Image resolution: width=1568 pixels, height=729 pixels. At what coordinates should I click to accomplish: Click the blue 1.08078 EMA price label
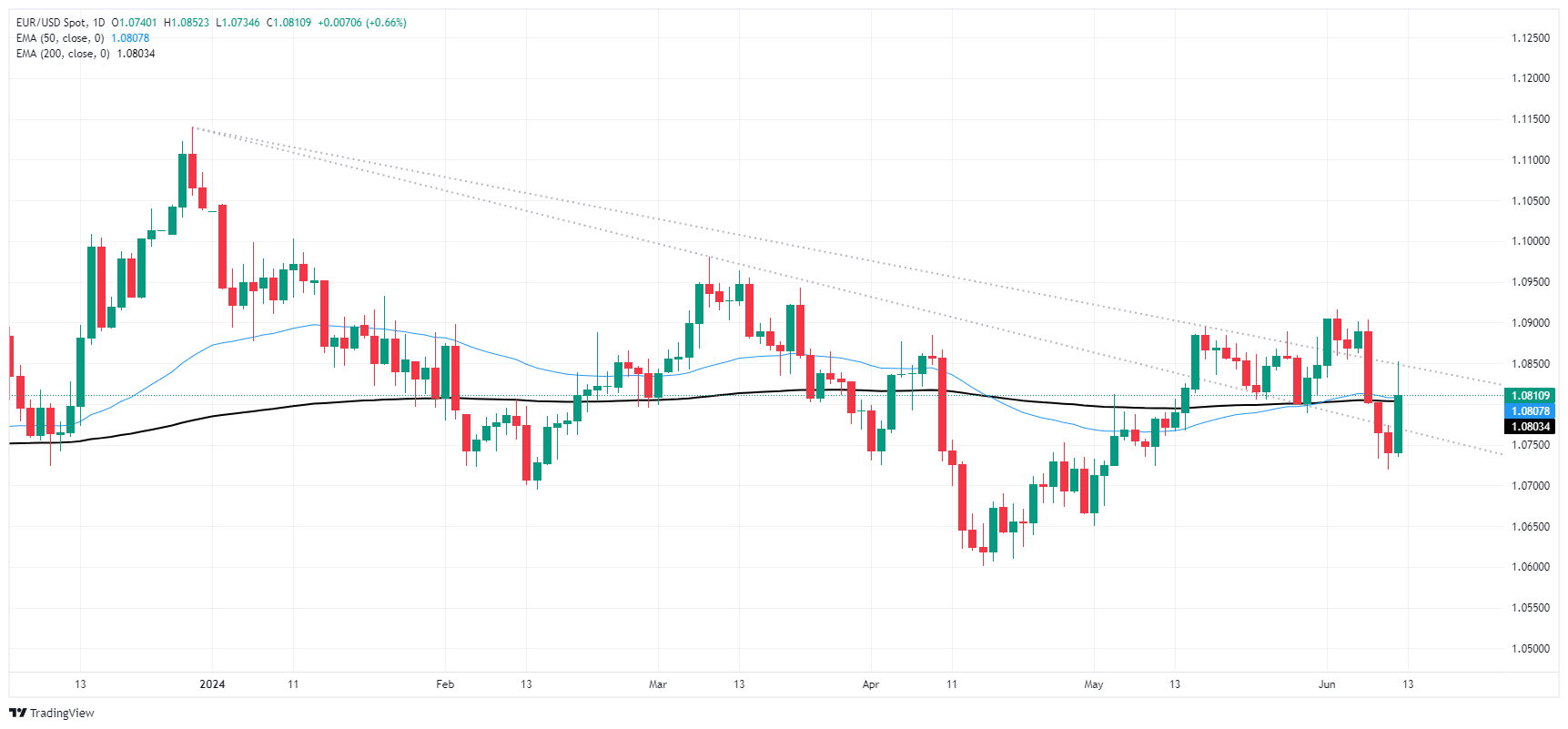(1530, 411)
